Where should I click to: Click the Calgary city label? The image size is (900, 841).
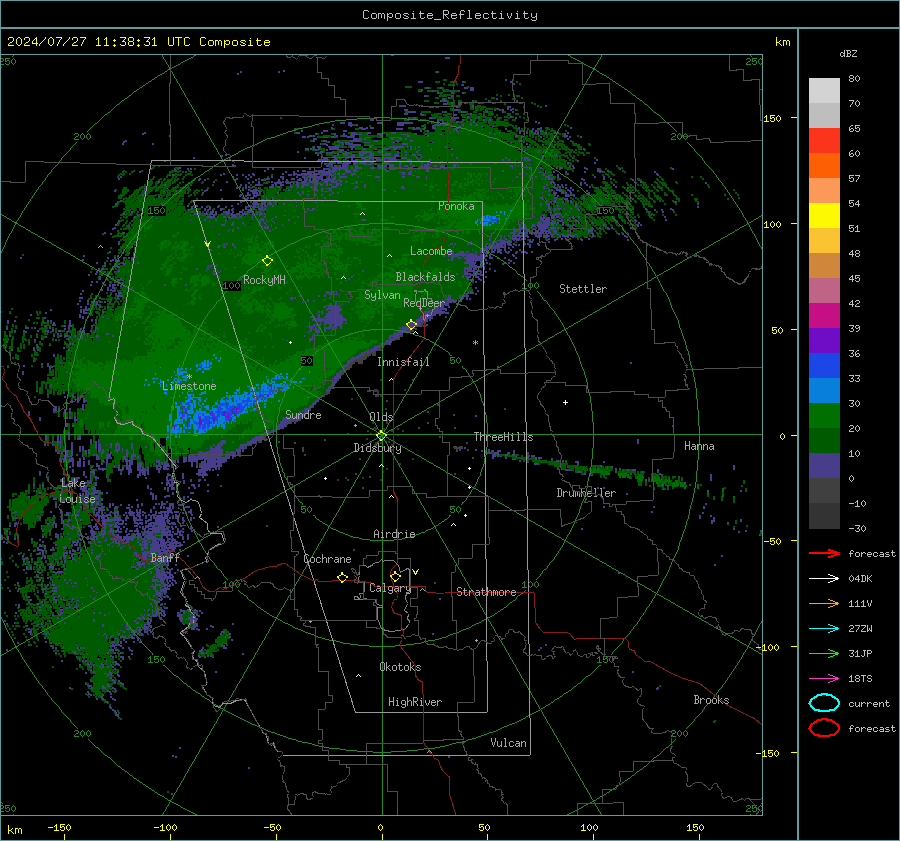[x=390, y=588]
